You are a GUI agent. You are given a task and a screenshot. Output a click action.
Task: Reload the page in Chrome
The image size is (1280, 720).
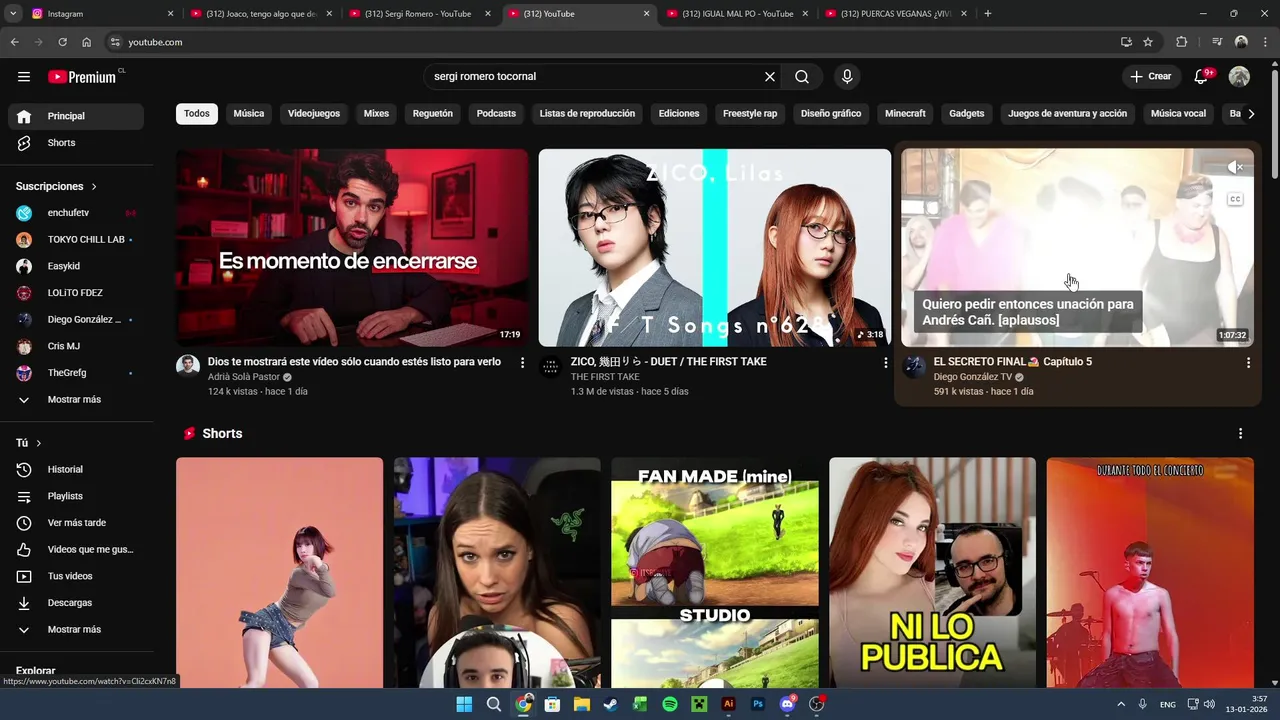tap(62, 42)
